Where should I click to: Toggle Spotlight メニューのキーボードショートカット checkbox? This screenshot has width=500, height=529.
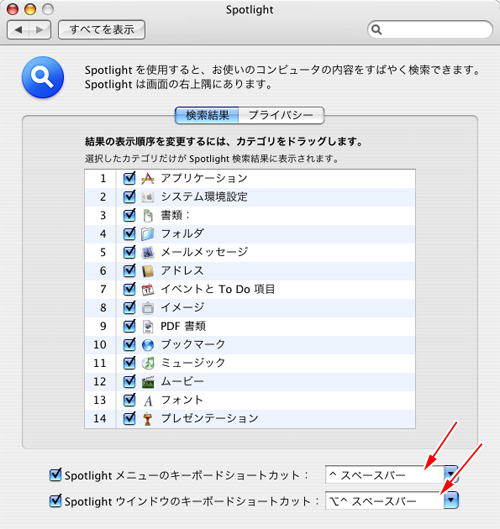point(55,475)
